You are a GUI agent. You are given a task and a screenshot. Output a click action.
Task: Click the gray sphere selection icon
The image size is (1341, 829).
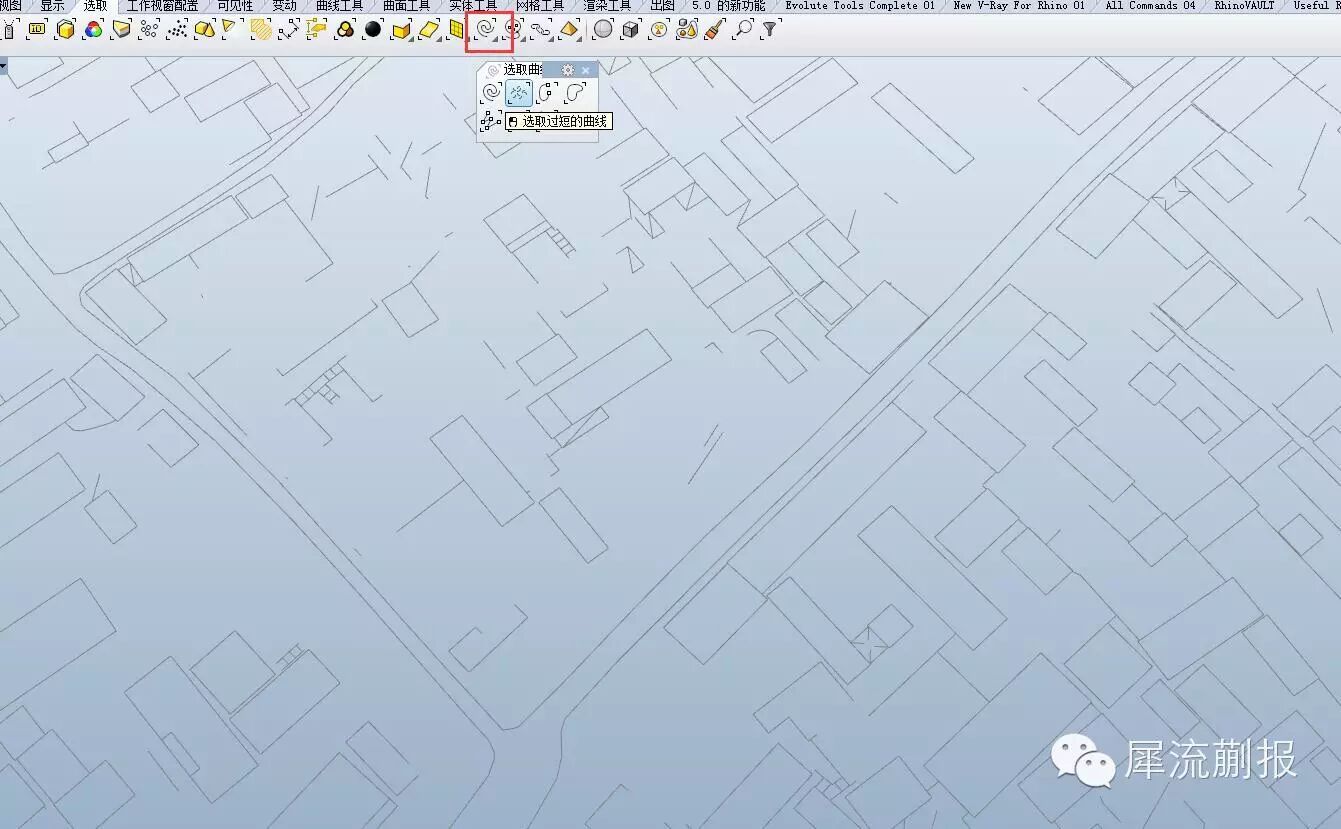click(603, 29)
